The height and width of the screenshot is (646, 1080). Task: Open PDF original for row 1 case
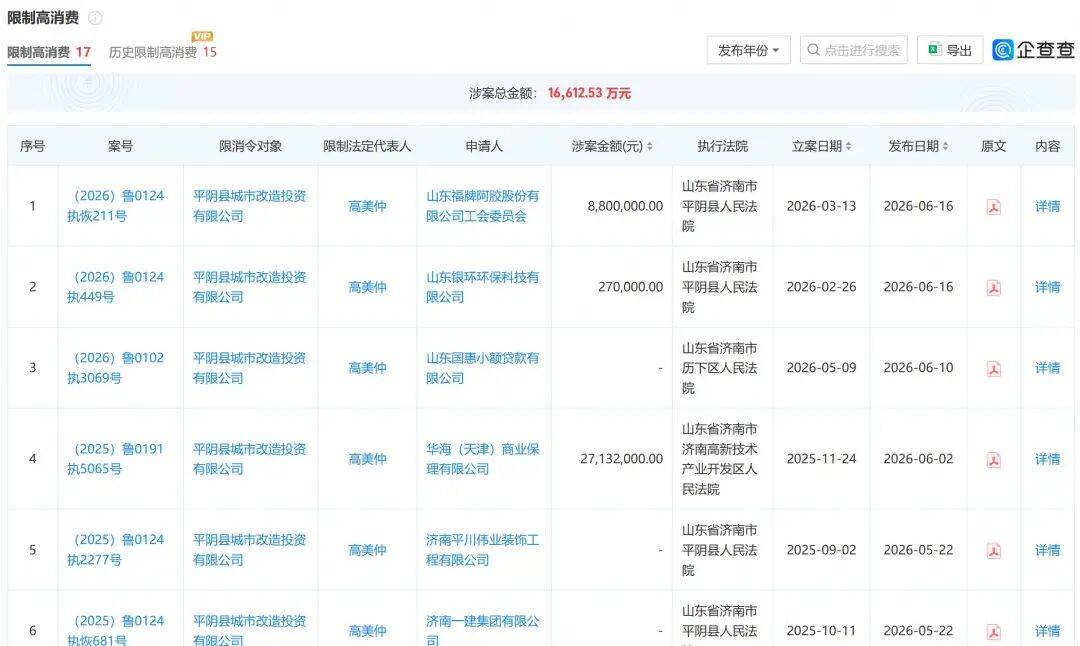click(993, 207)
